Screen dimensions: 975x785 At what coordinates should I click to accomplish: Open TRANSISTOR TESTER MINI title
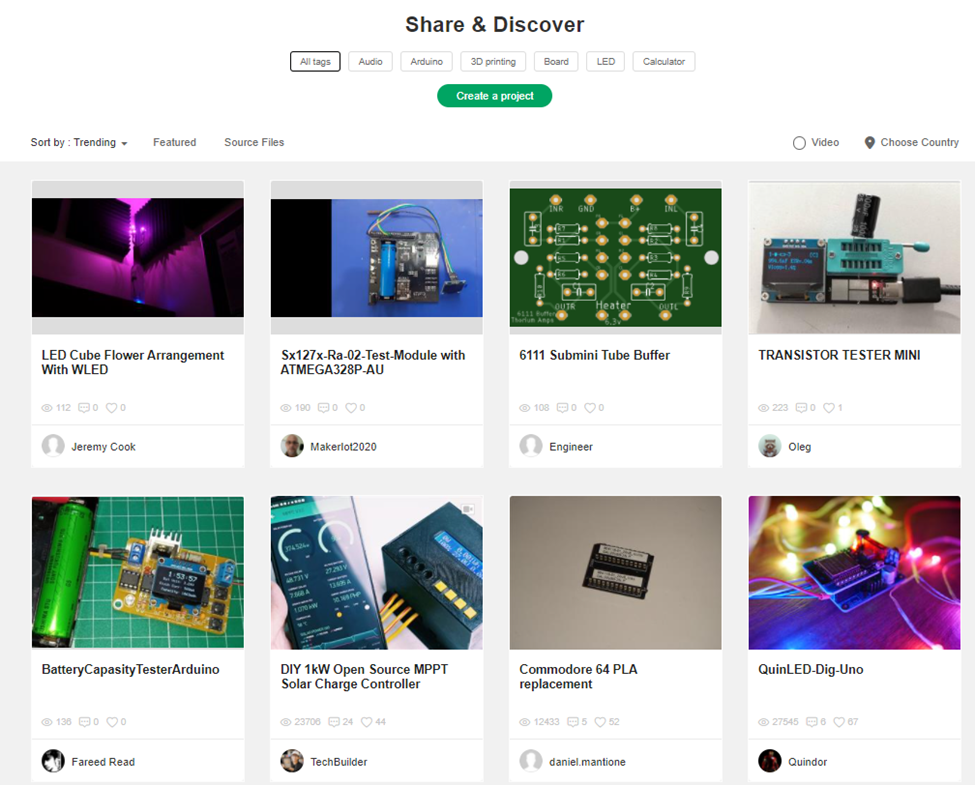coord(839,355)
